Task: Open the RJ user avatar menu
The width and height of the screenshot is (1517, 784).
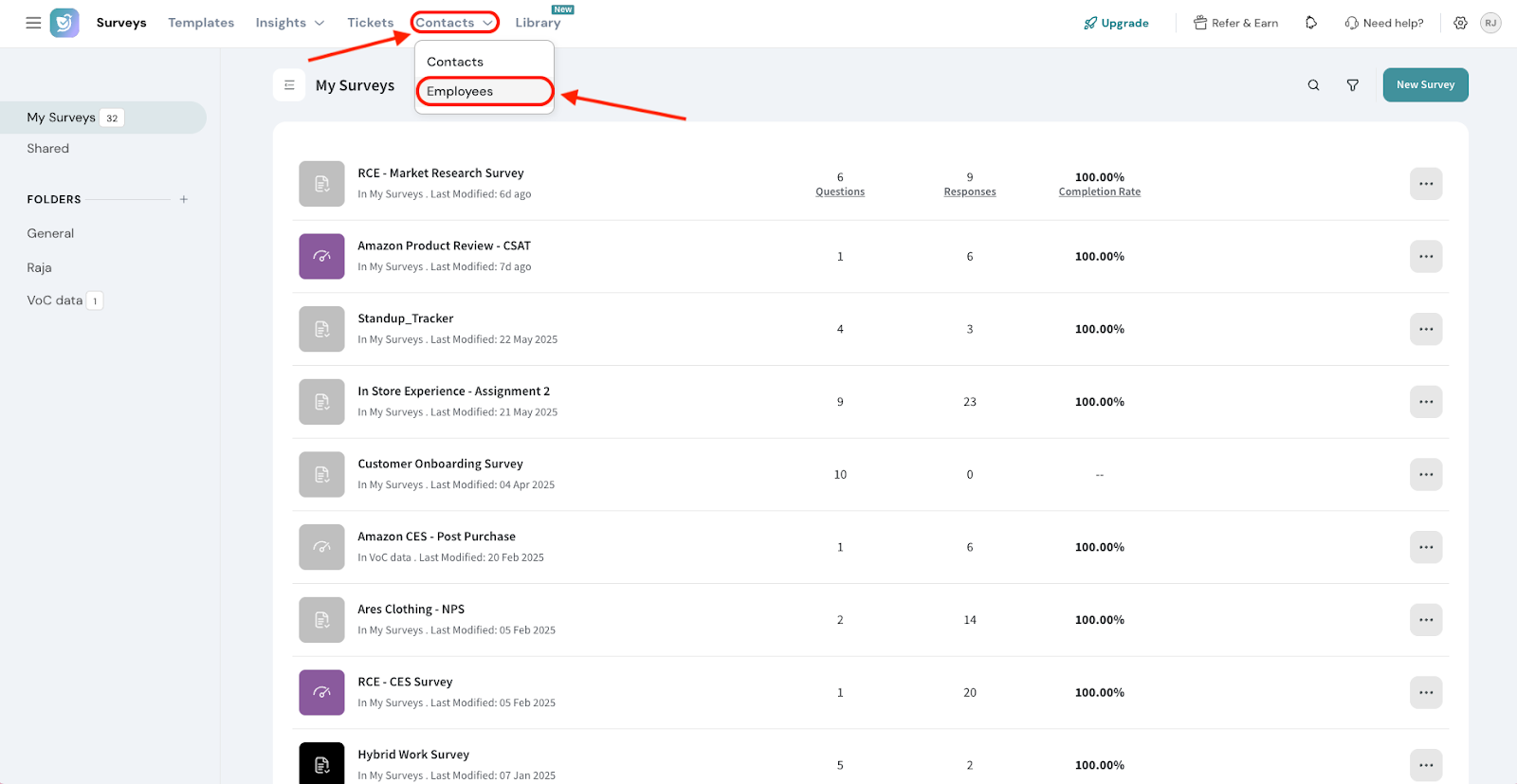Action: [x=1490, y=23]
